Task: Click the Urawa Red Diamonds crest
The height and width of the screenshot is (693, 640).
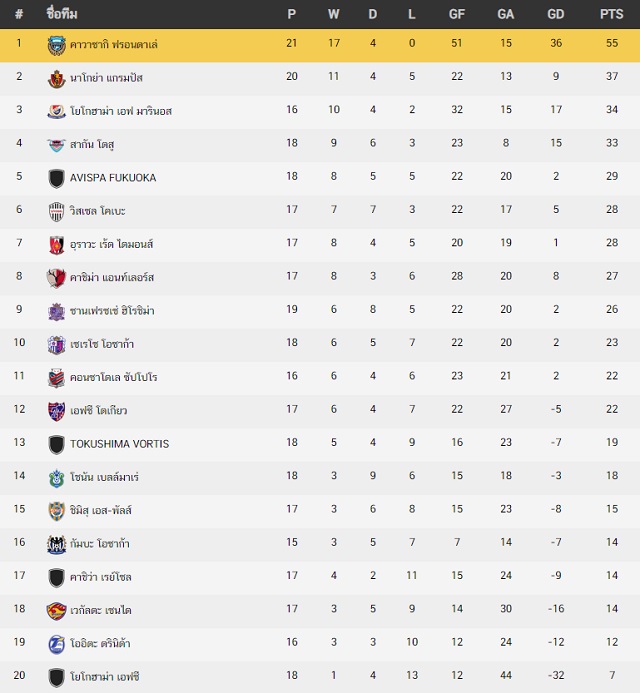Action: click(57, 245)
